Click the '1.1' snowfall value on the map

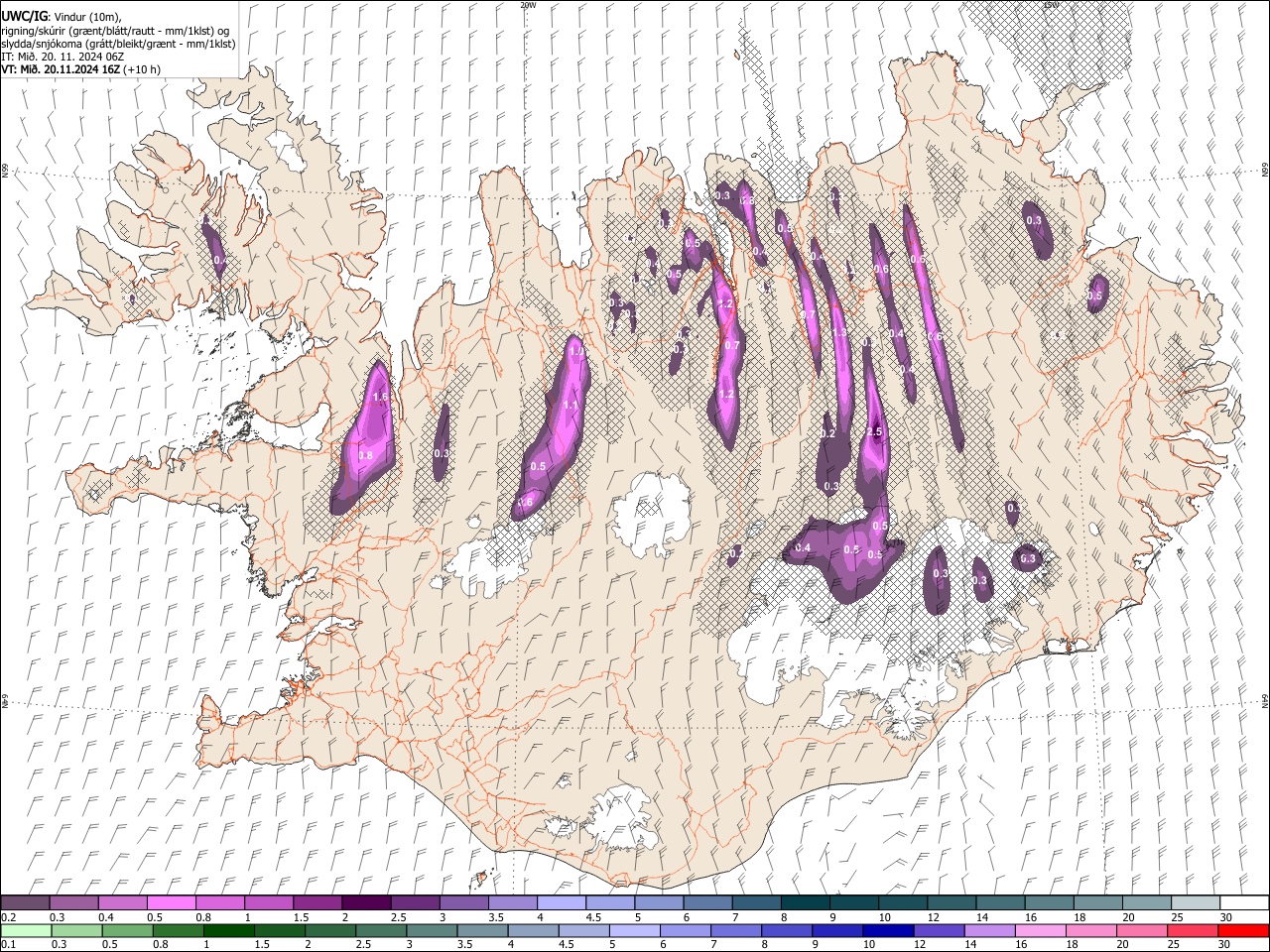point(571,406)
